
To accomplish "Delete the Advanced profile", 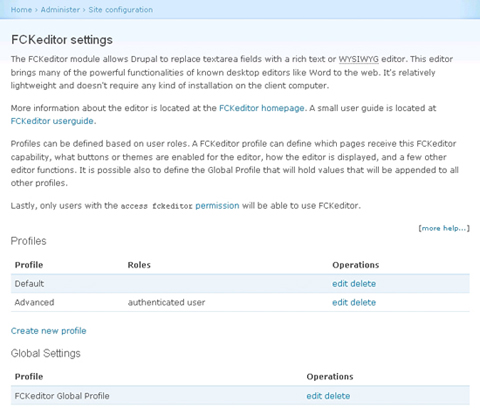I will [x=363, y=302].
